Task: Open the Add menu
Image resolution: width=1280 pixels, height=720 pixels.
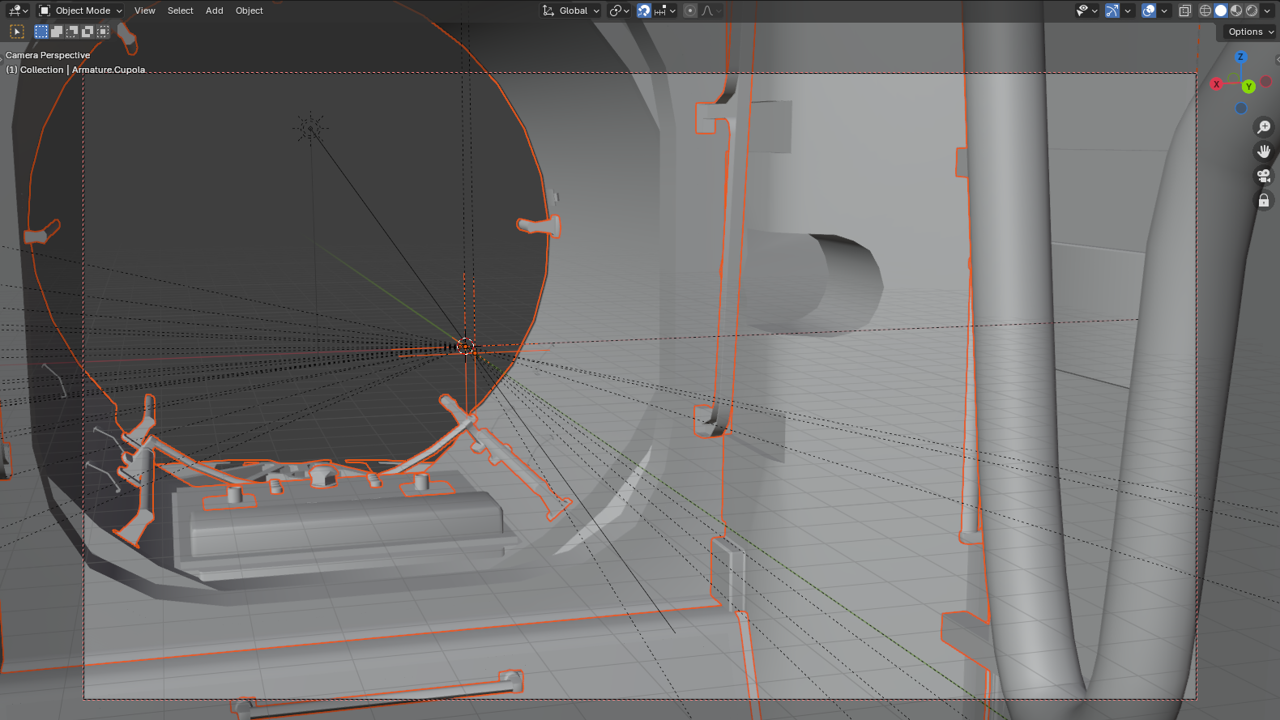Action: (214, 10)
